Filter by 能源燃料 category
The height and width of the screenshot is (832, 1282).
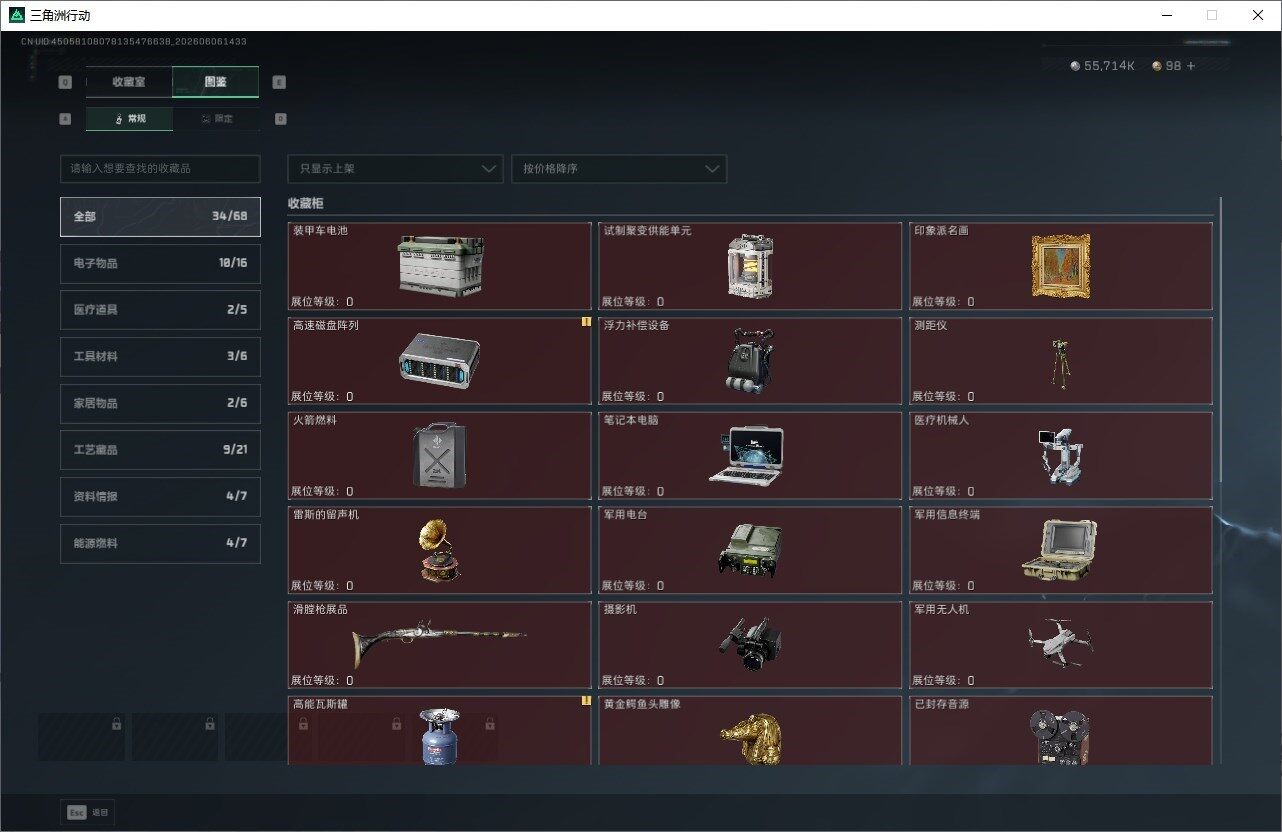160,543
